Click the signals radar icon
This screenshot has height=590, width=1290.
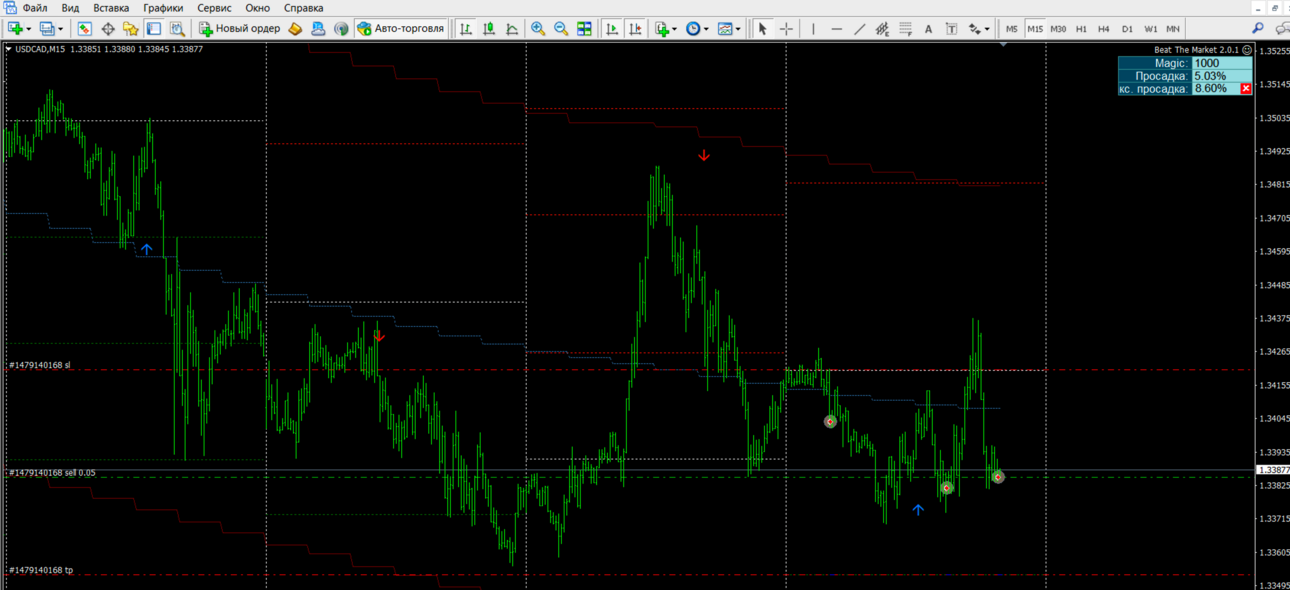tap(341, 29)
